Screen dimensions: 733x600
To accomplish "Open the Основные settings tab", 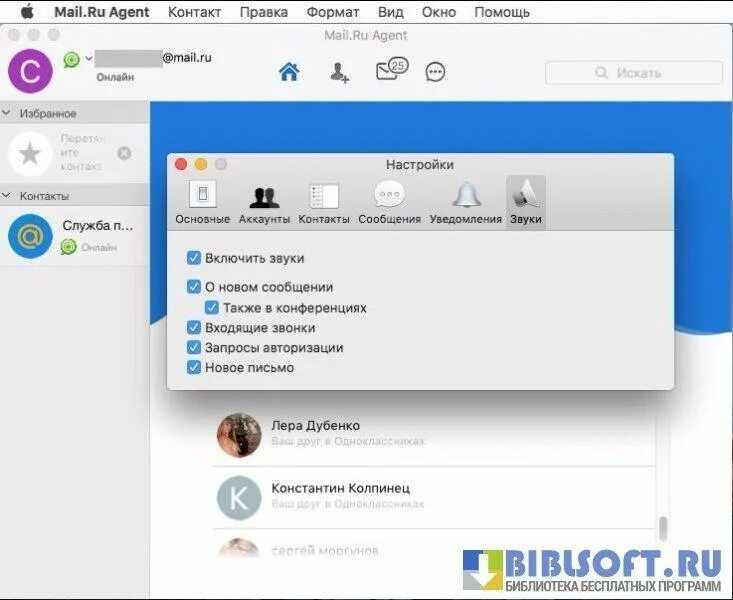I will pyautogui.click(x=202, y=202).
